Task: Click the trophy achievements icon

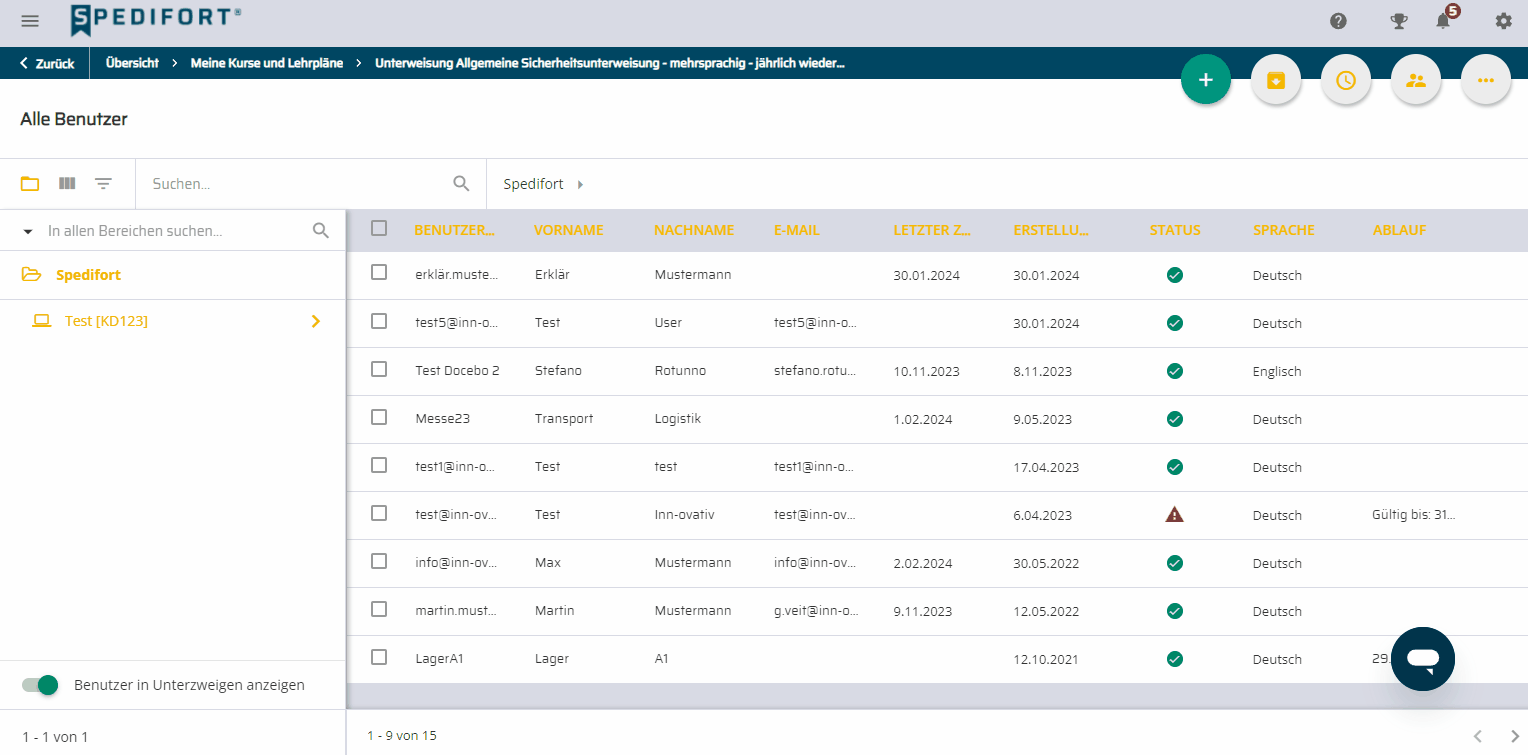Action: click(1399, 21)
